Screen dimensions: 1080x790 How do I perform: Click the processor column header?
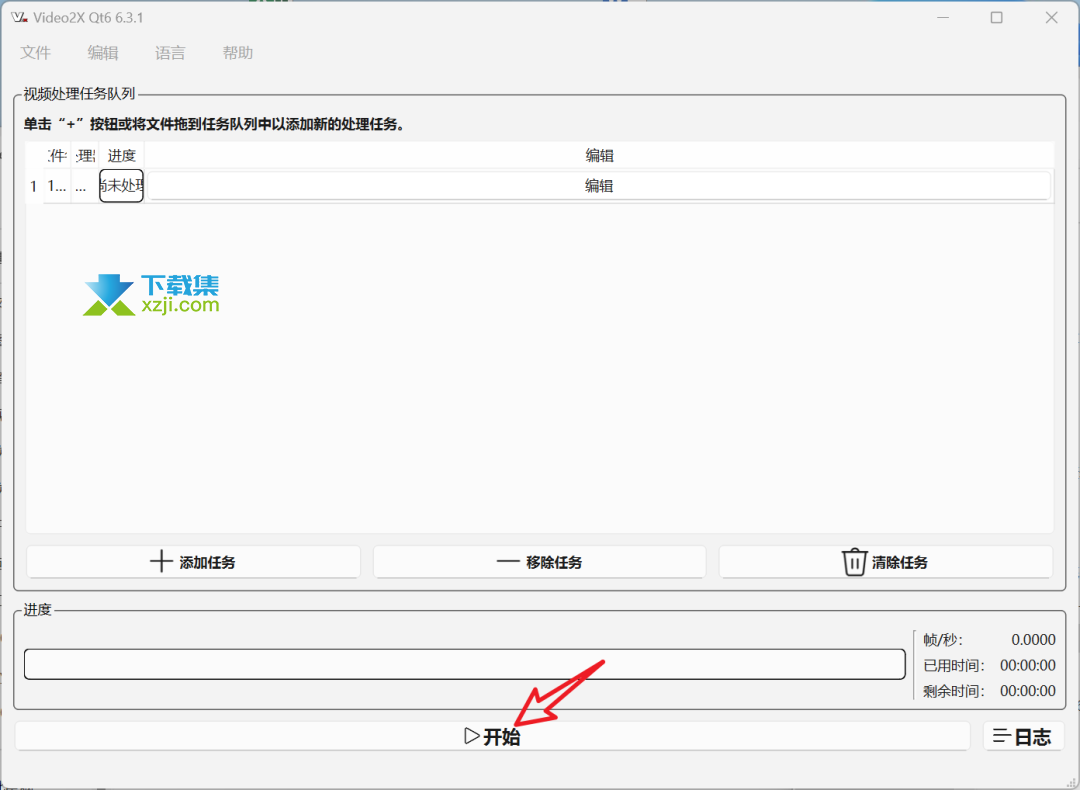pyautogui.click(x=85, y=155)
